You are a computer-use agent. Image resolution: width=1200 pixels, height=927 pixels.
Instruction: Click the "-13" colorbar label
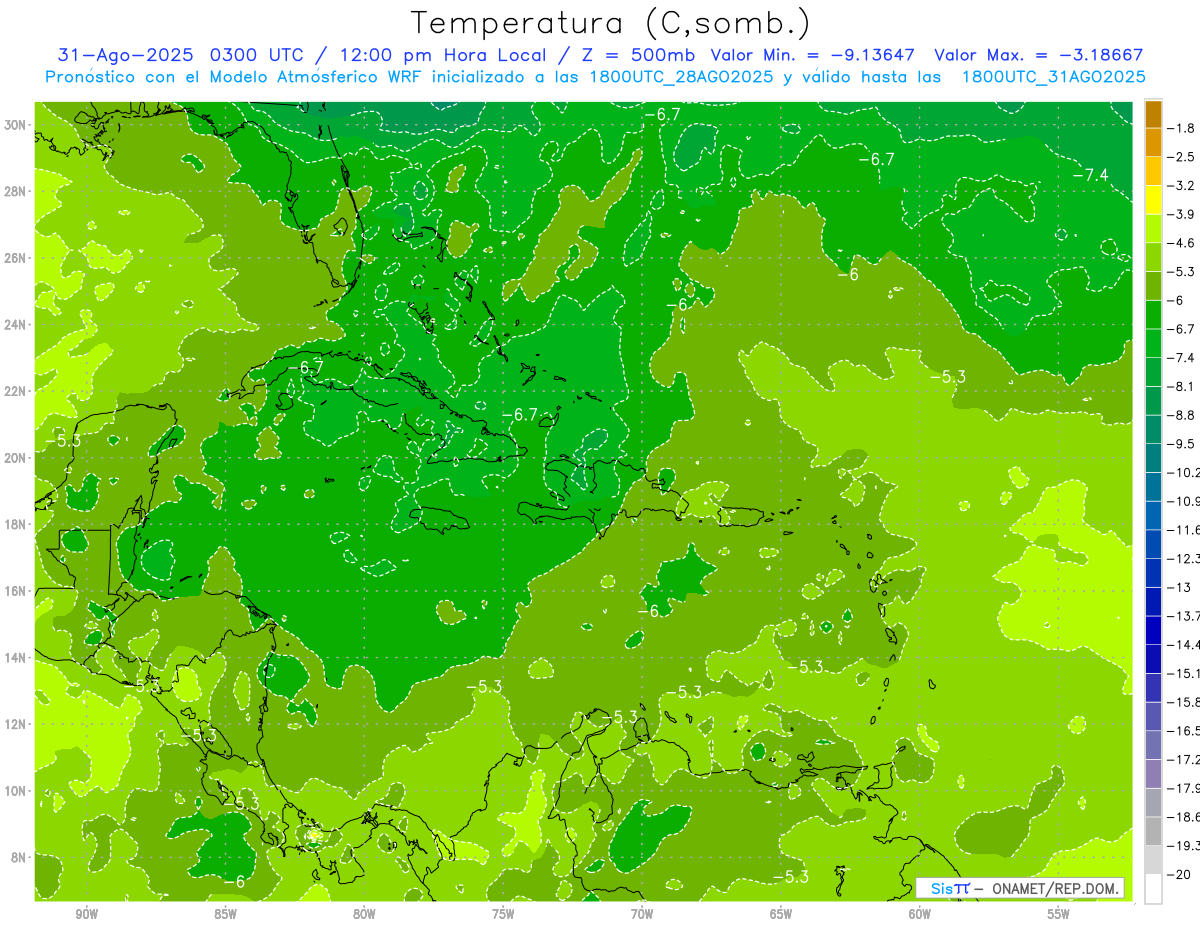click(1181, 588)
